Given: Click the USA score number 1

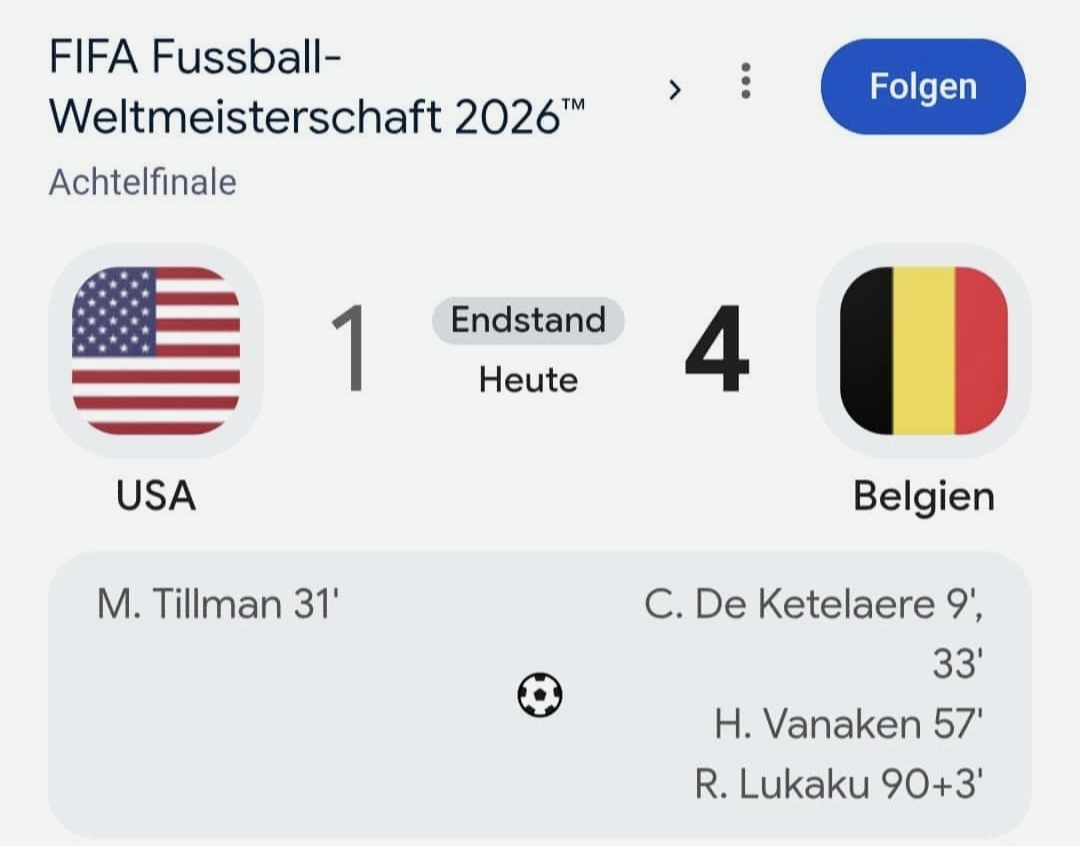Looking at the screenshot, I should tap(349, 349).
